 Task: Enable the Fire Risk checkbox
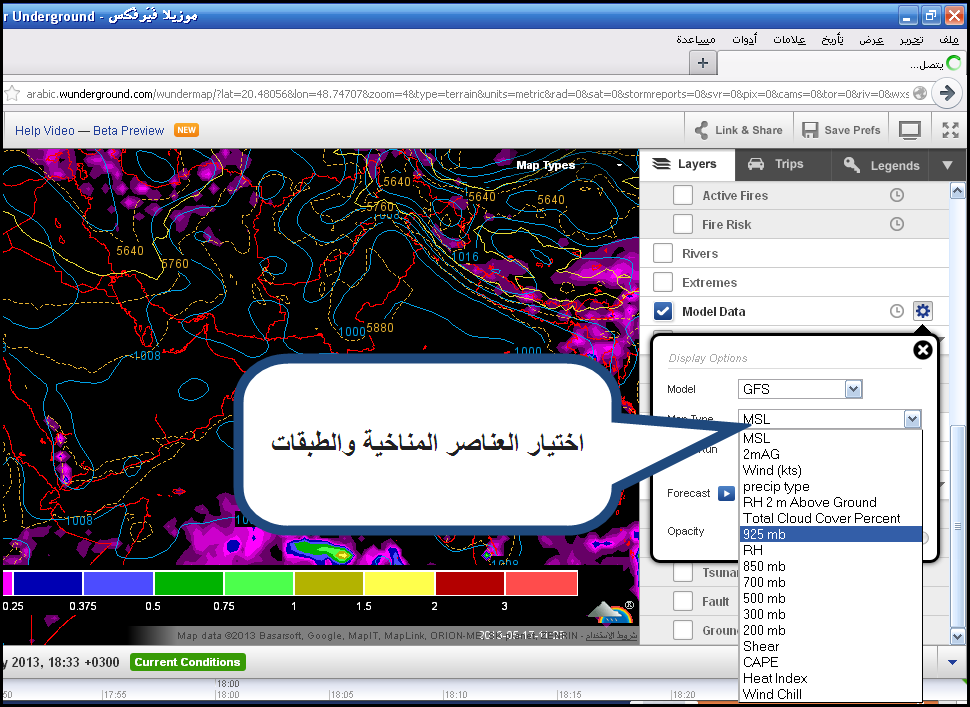(683, 224)
